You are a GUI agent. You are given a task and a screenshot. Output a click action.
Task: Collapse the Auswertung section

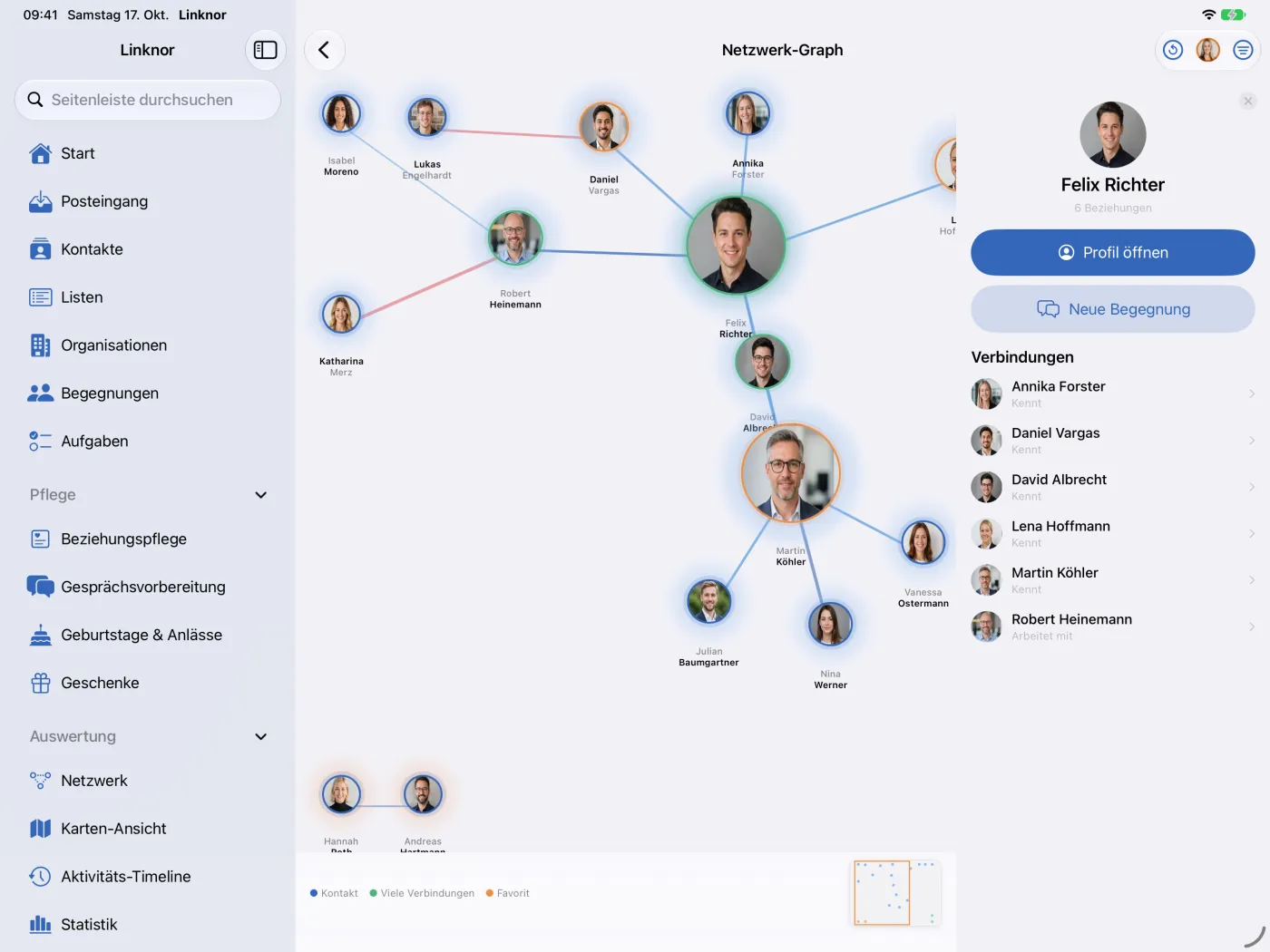pos(261,736)
